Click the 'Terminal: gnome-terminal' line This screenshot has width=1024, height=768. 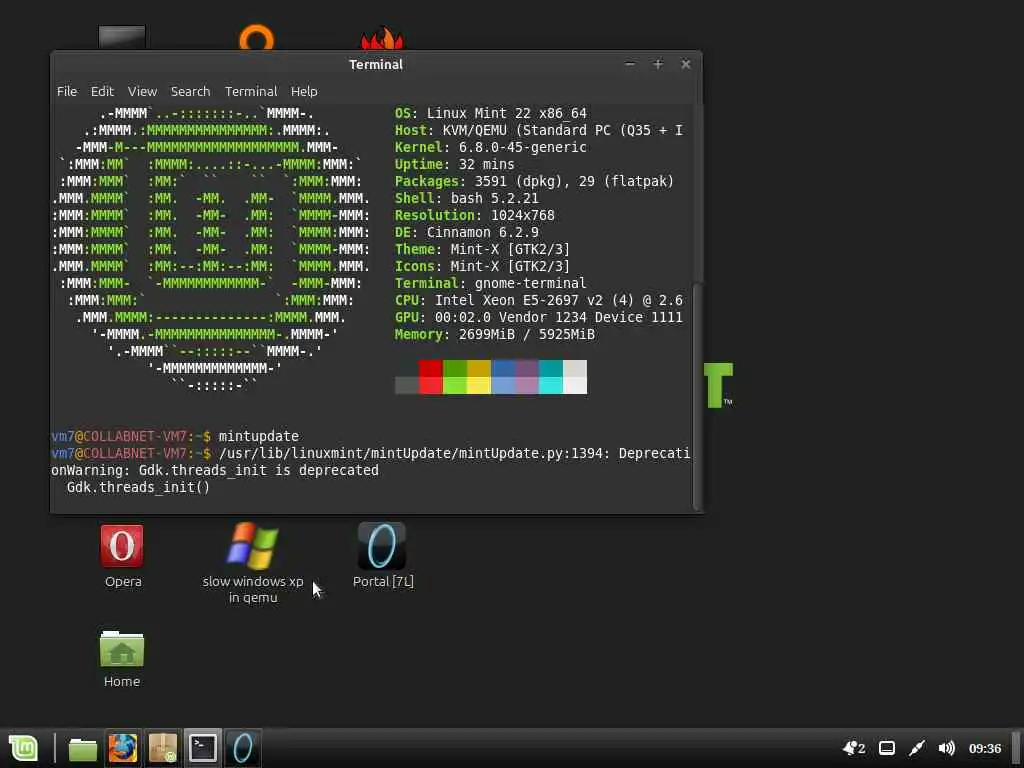click(x=490, y=283)
